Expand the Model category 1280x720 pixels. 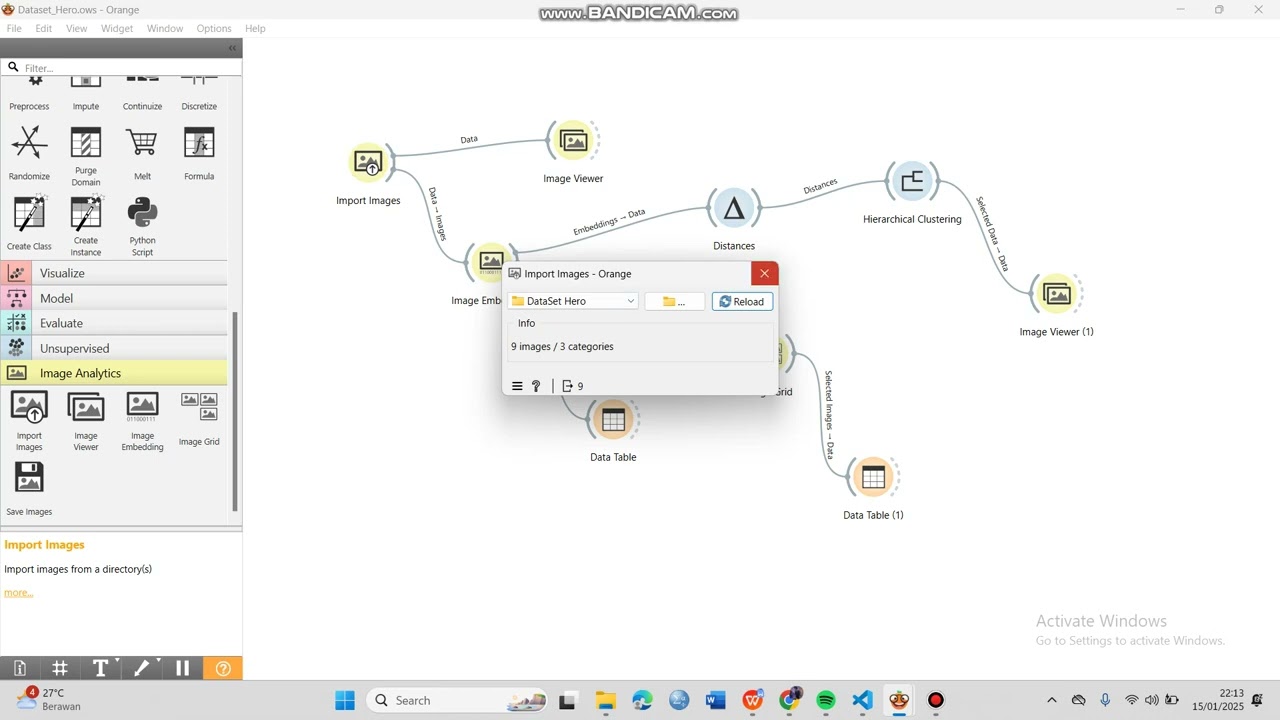coord(114,298)
